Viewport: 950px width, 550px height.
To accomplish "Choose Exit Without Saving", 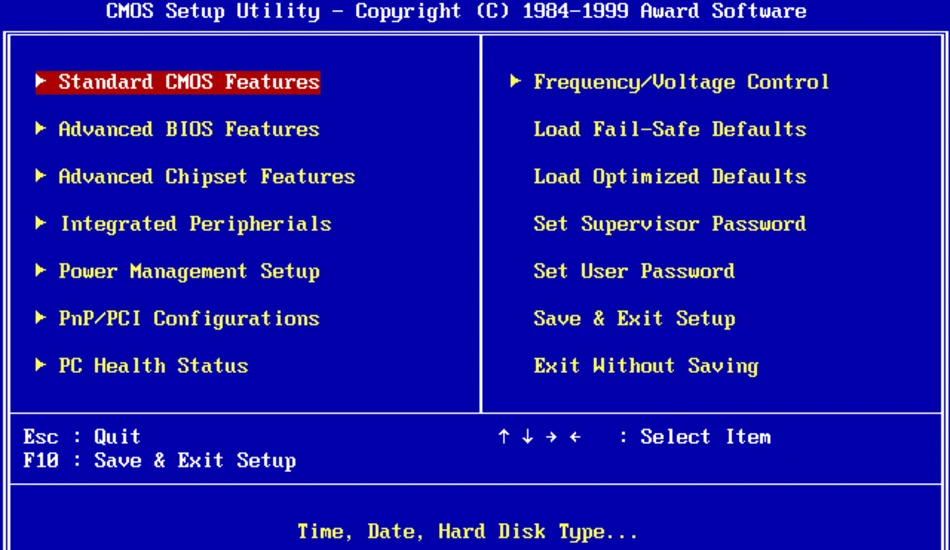I will tap(646, 366).
